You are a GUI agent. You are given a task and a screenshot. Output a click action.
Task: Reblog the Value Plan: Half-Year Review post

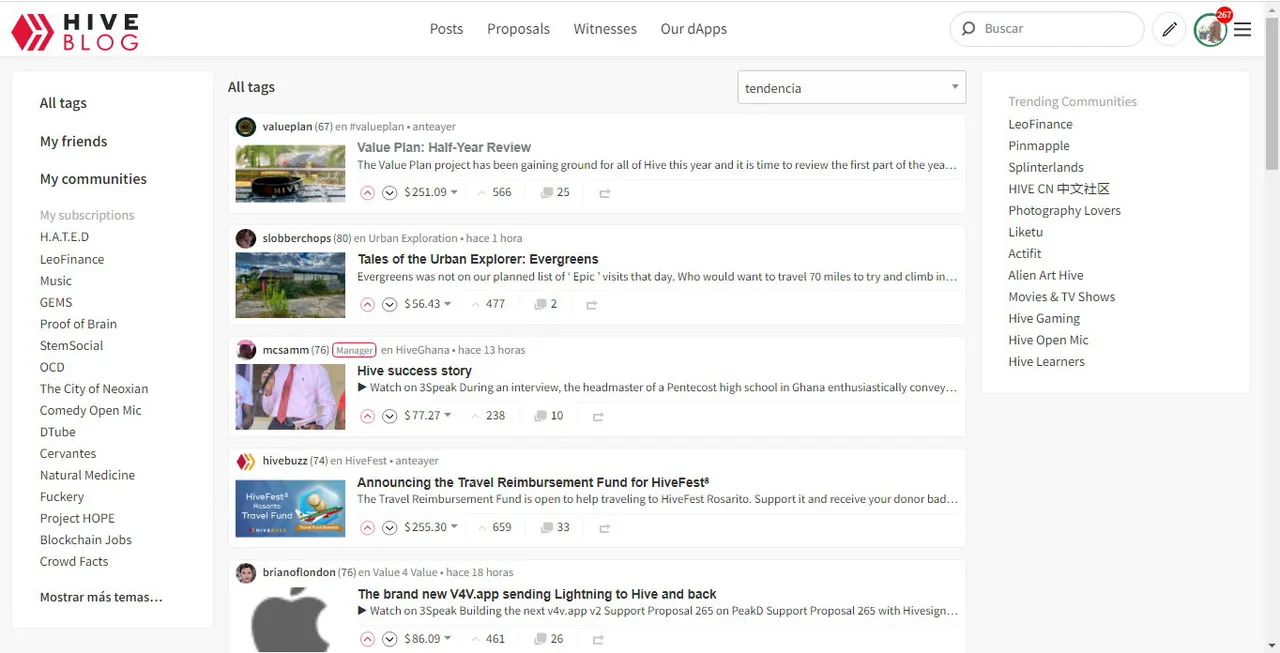605,193
